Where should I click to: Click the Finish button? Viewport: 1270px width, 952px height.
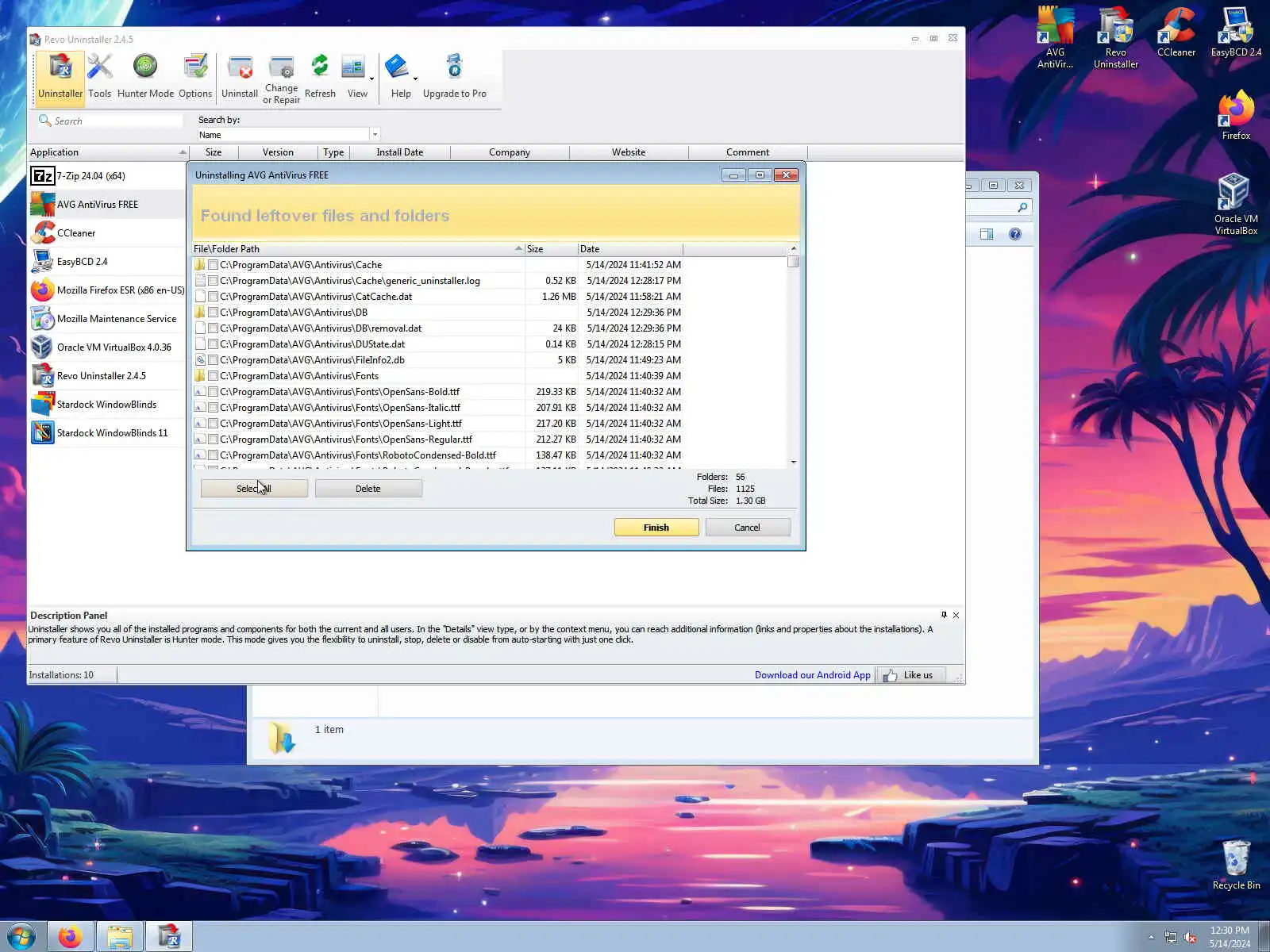pyautogui.click(x=656, y=528)
